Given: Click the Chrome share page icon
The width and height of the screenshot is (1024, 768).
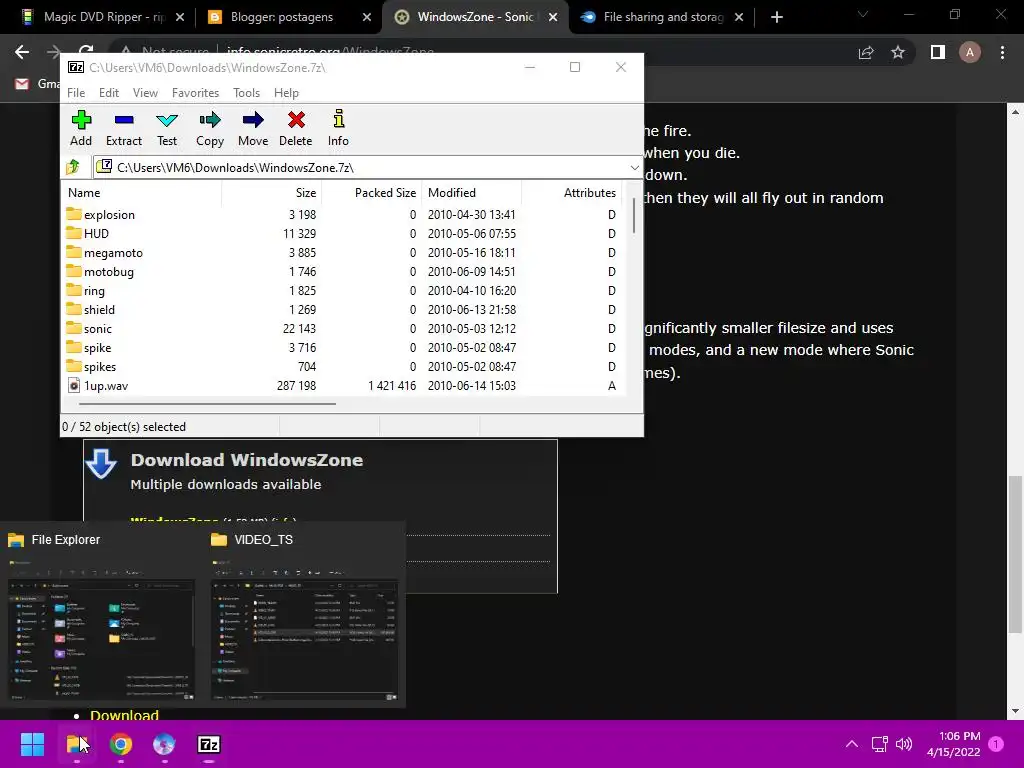Looking at the screenshot, I should [x=866, y=52].
